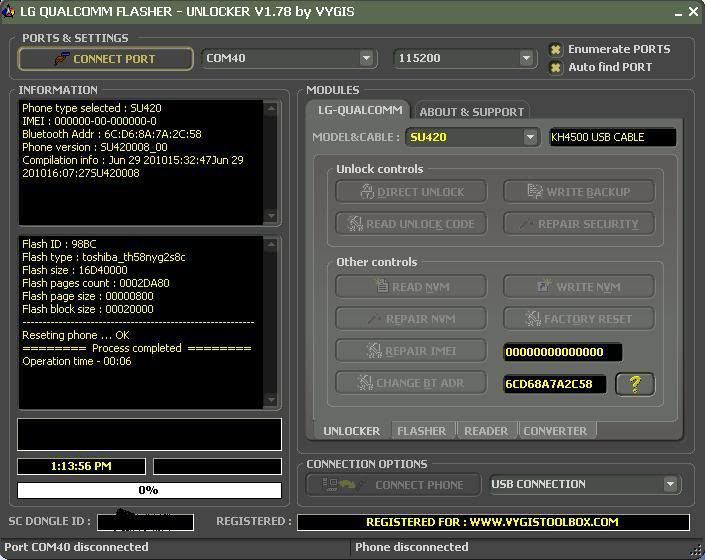Image resolution: width=705 pixels, height=560 pixels.
Task: Click 'Port COM40 disconnected' status text
Action: pos(76,547)
